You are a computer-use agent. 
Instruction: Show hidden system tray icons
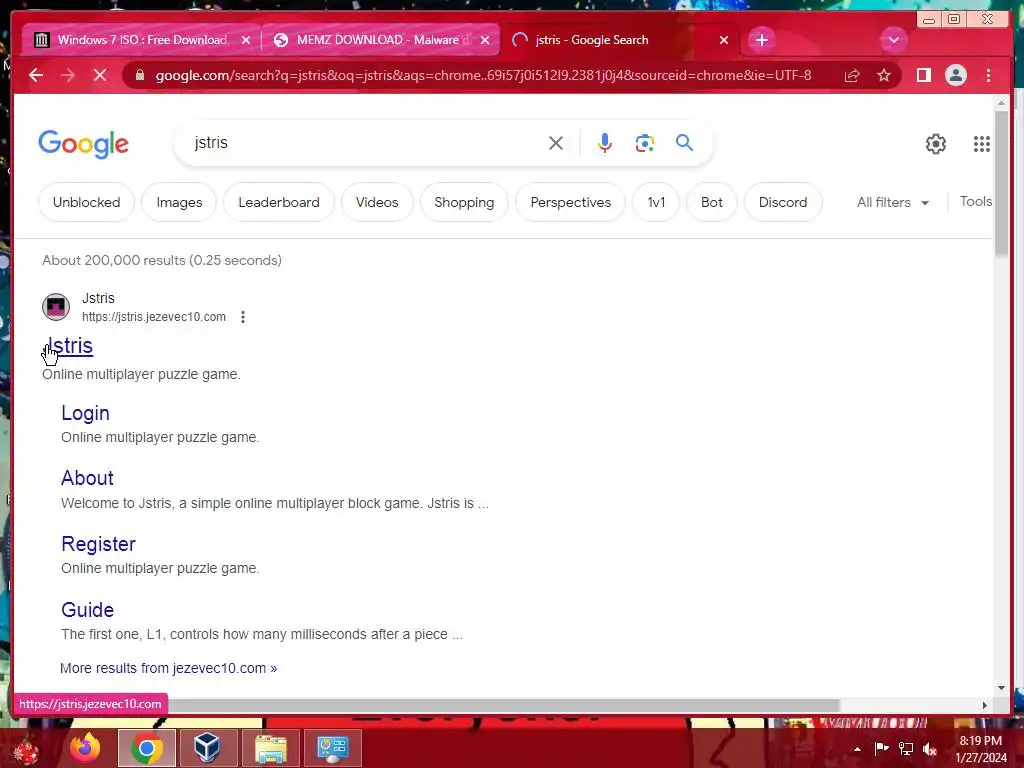click(x=857, y=749)
